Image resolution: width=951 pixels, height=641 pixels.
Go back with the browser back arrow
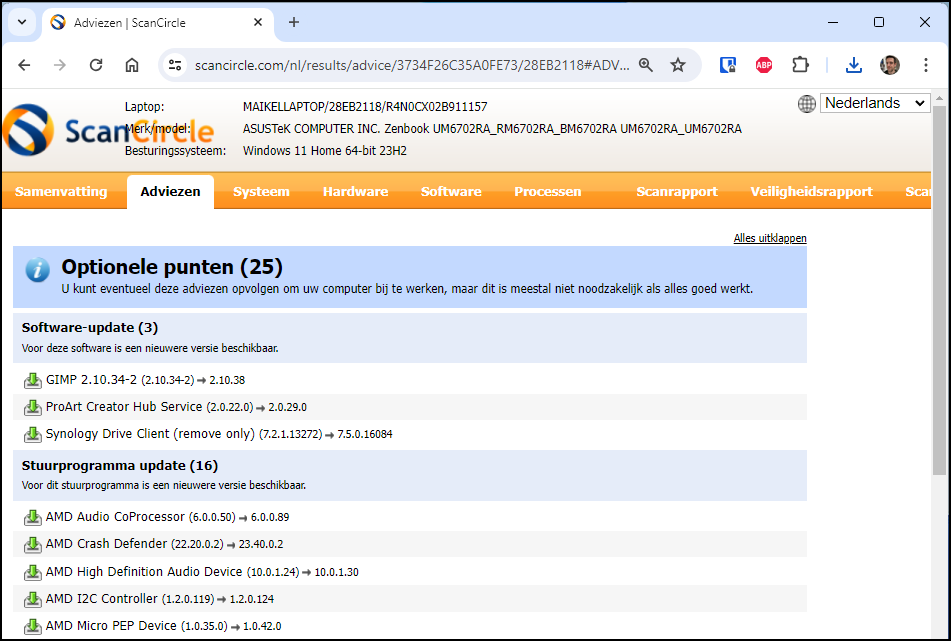click(24, 65)
